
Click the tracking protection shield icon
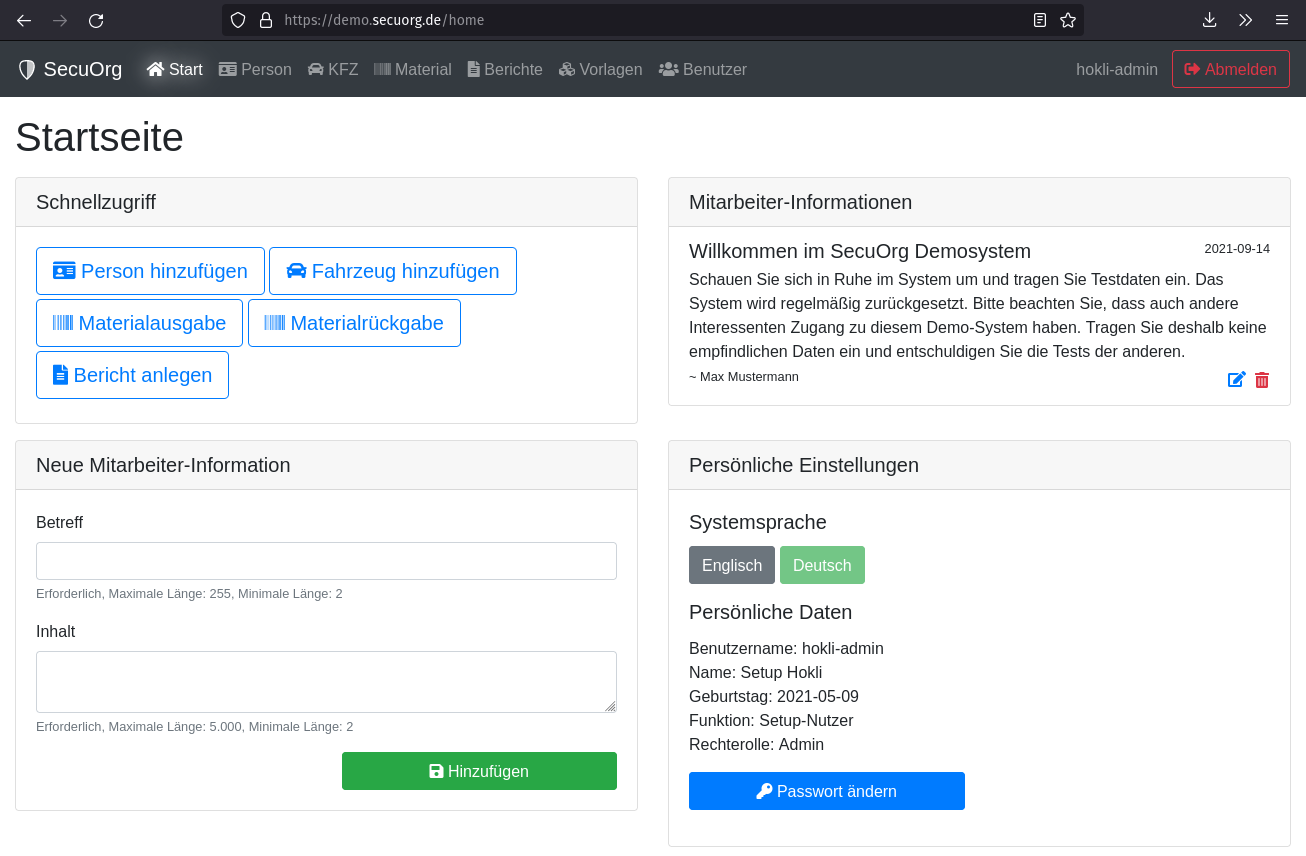238,20
